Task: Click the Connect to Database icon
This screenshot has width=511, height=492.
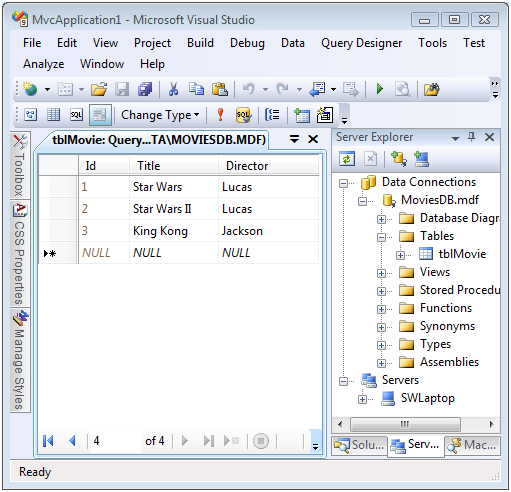Action: 398,159
